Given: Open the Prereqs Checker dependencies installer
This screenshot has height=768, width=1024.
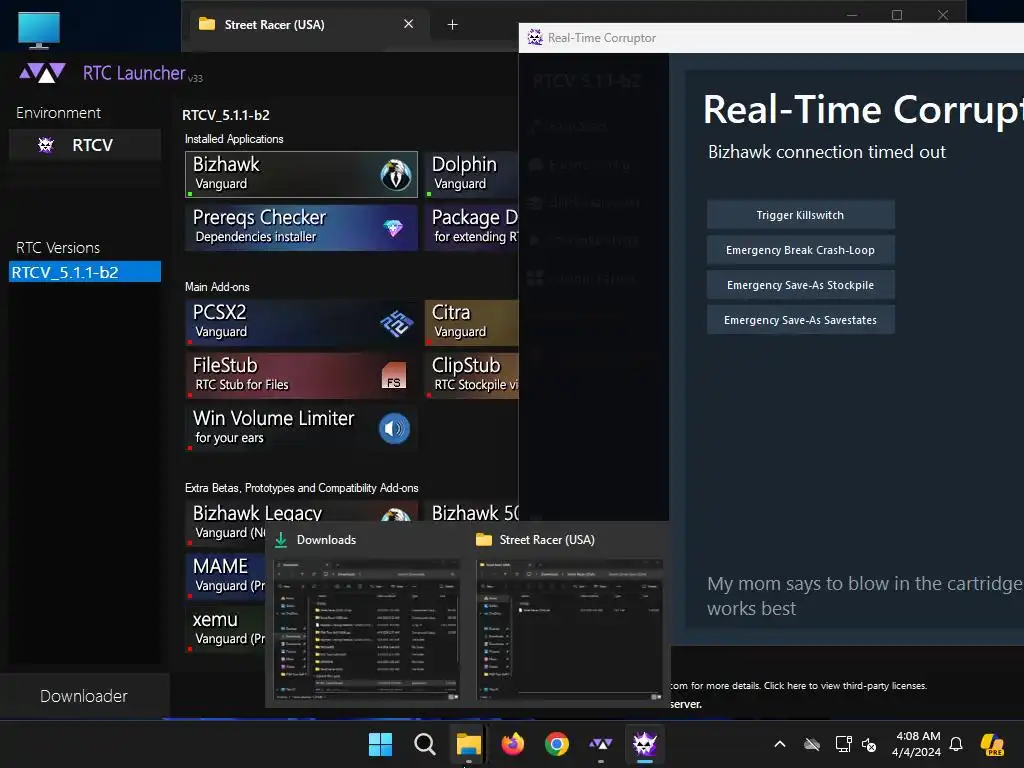Looking at the screenshot, I should [301, 227].
